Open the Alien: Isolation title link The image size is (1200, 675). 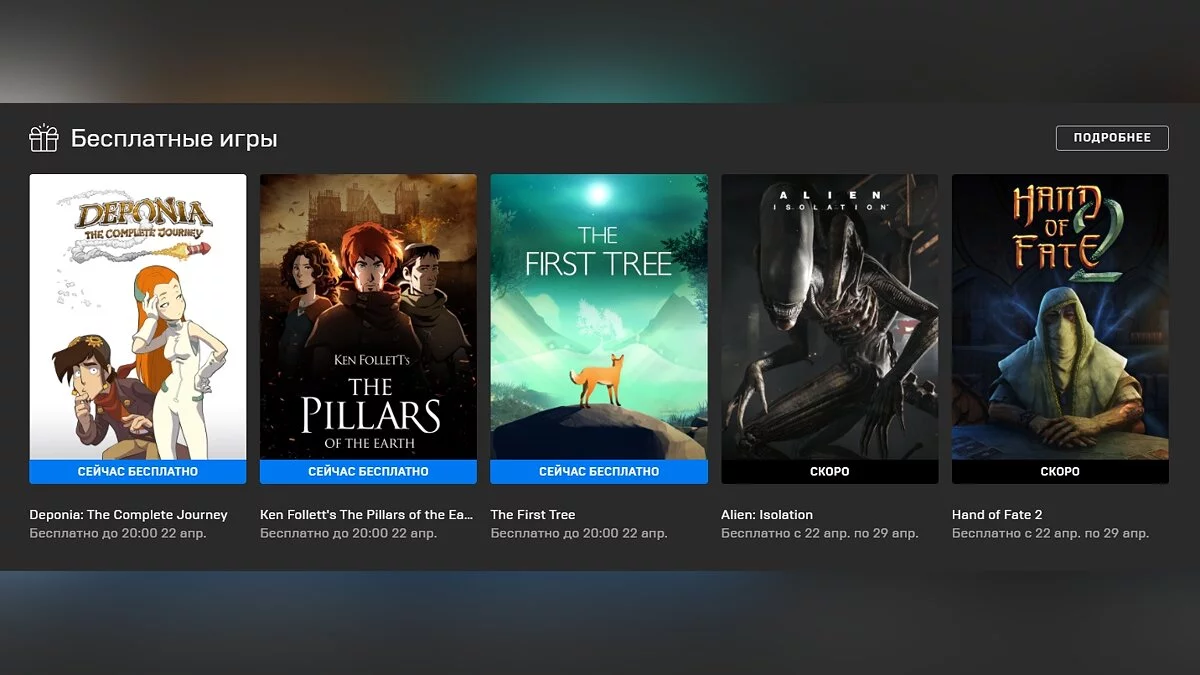767,515
